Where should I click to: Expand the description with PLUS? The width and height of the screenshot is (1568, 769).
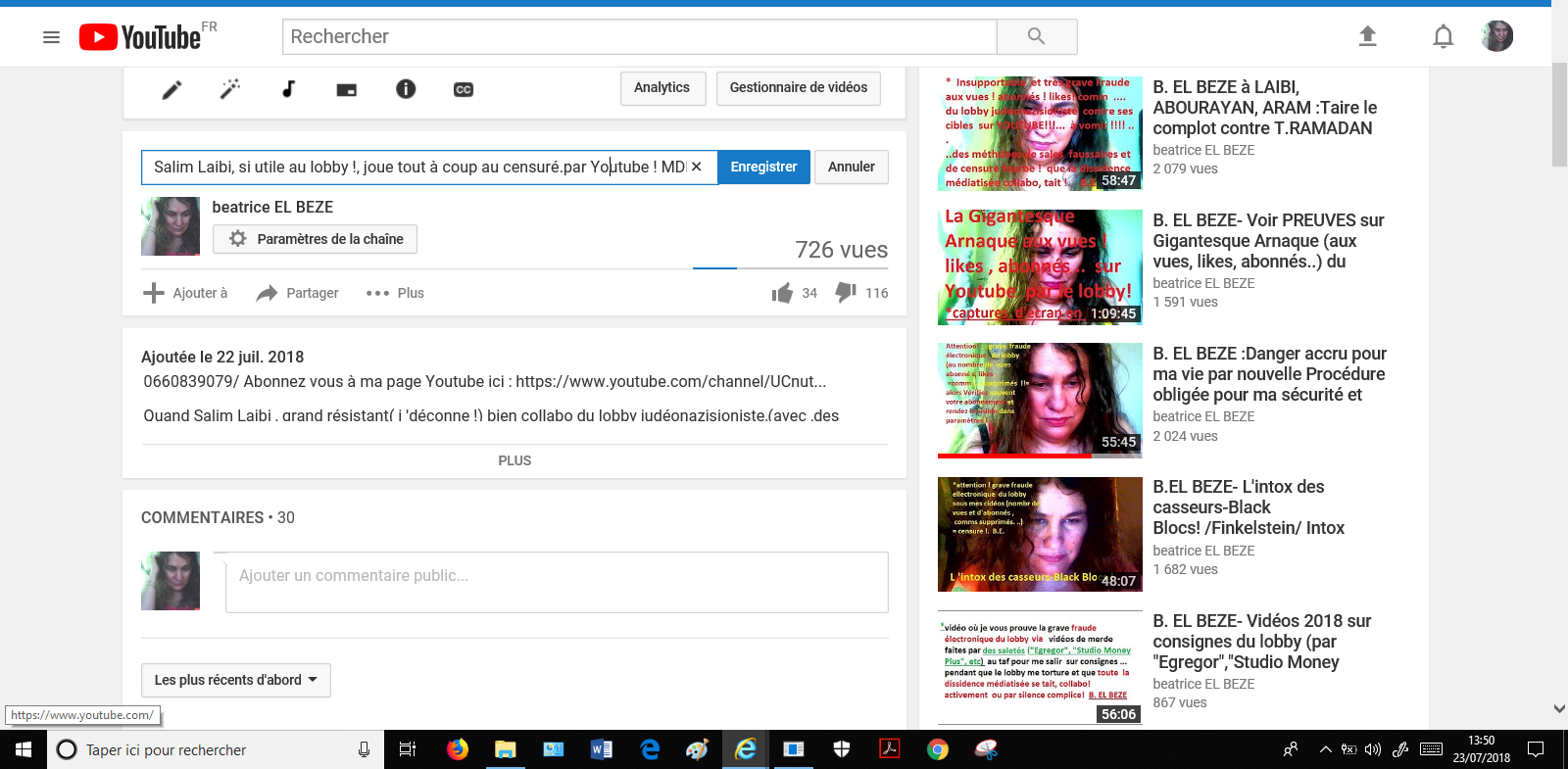pos(514,460)
